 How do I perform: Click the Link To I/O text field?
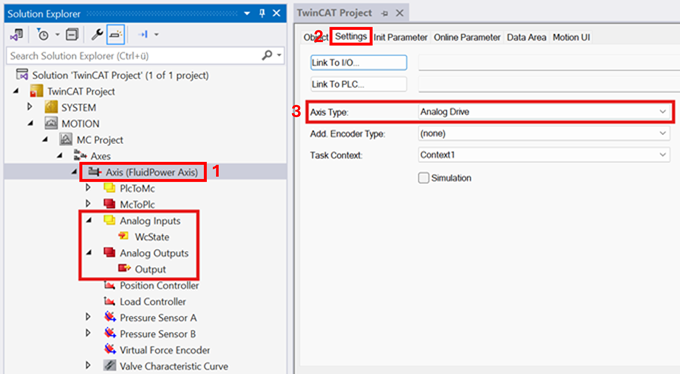pyautogui.click(x=549, y=62)
